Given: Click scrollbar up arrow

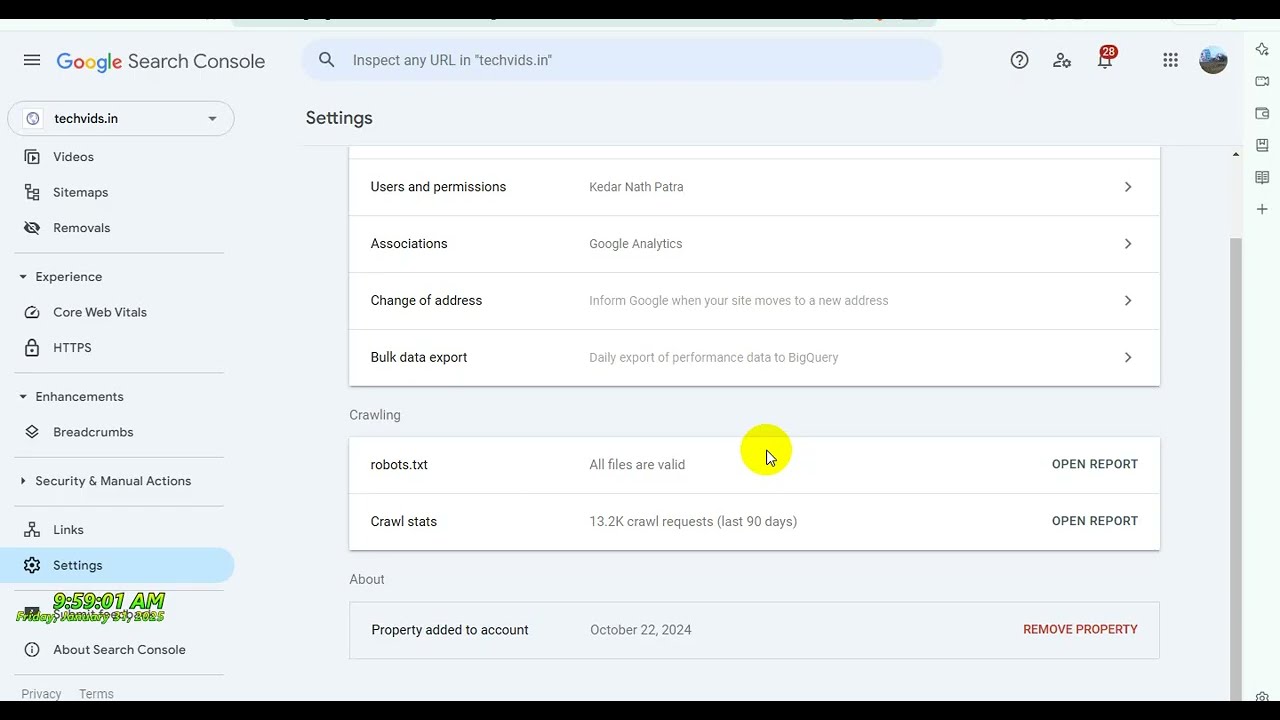Looking at the screenshot, I should point(1236,154).
